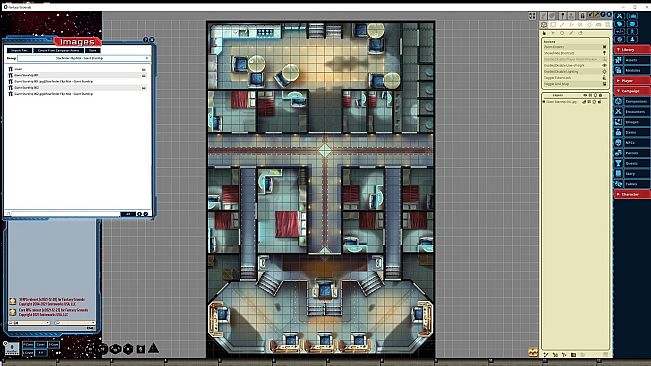Expand the Giant Starship layer entry

pos(544,102)
